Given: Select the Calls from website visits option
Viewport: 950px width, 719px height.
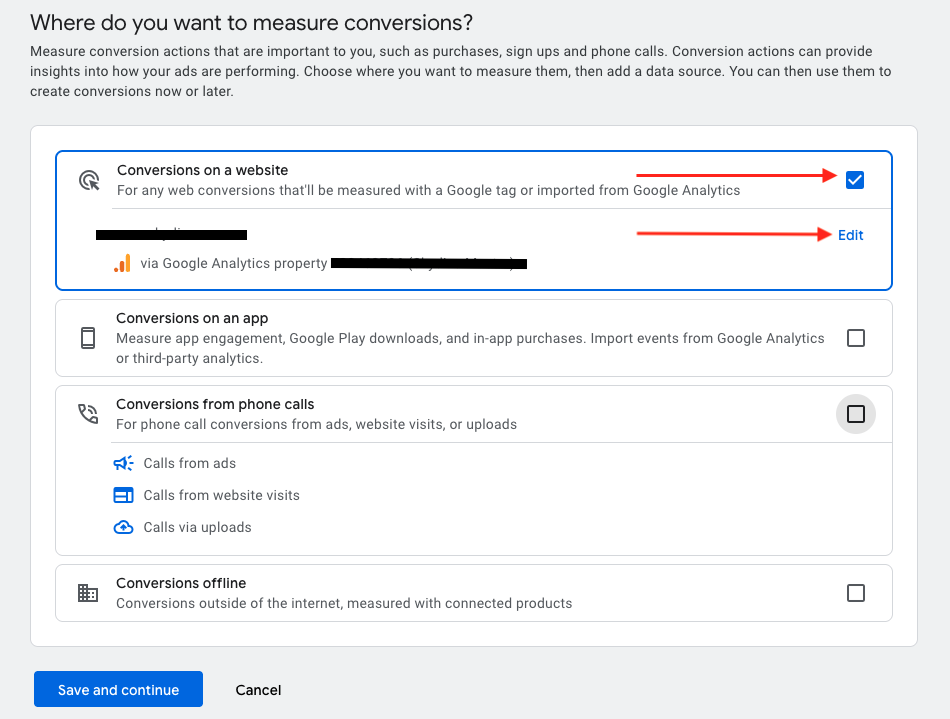Looking at the screenshot, I should pos(221,495).
